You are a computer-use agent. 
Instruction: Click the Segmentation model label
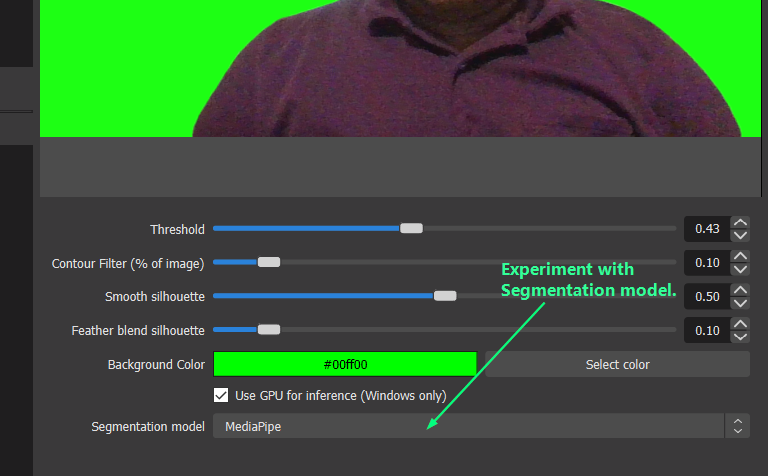click(x=148, y=427)
